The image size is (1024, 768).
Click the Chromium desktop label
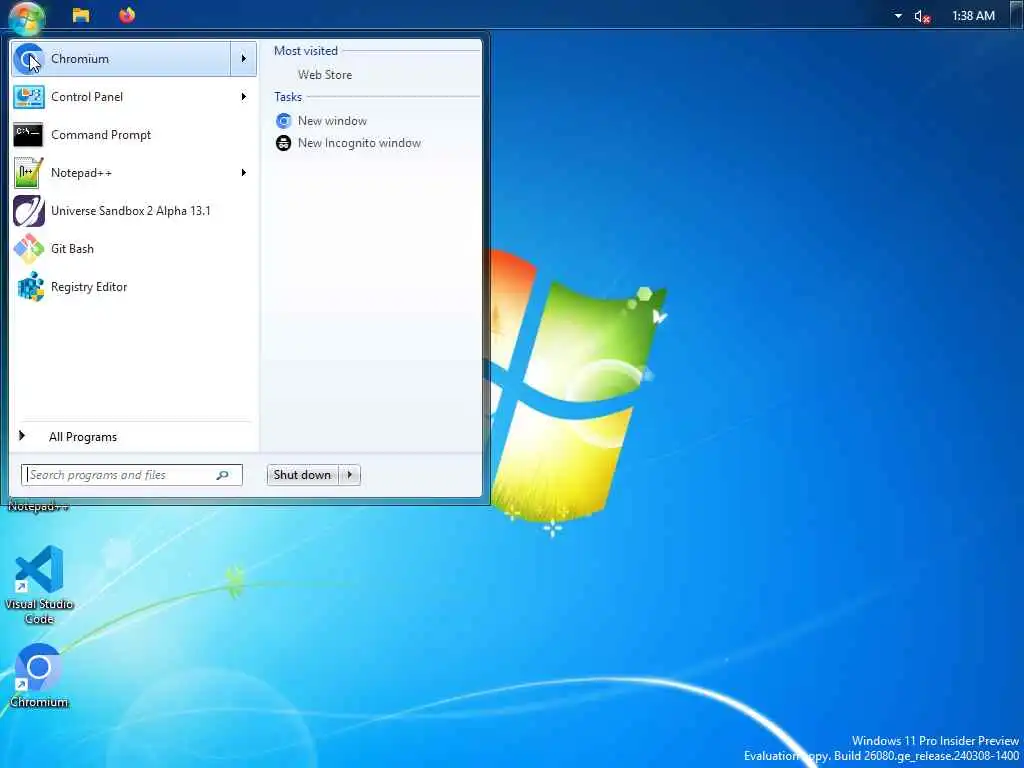(x=39, y=702)
